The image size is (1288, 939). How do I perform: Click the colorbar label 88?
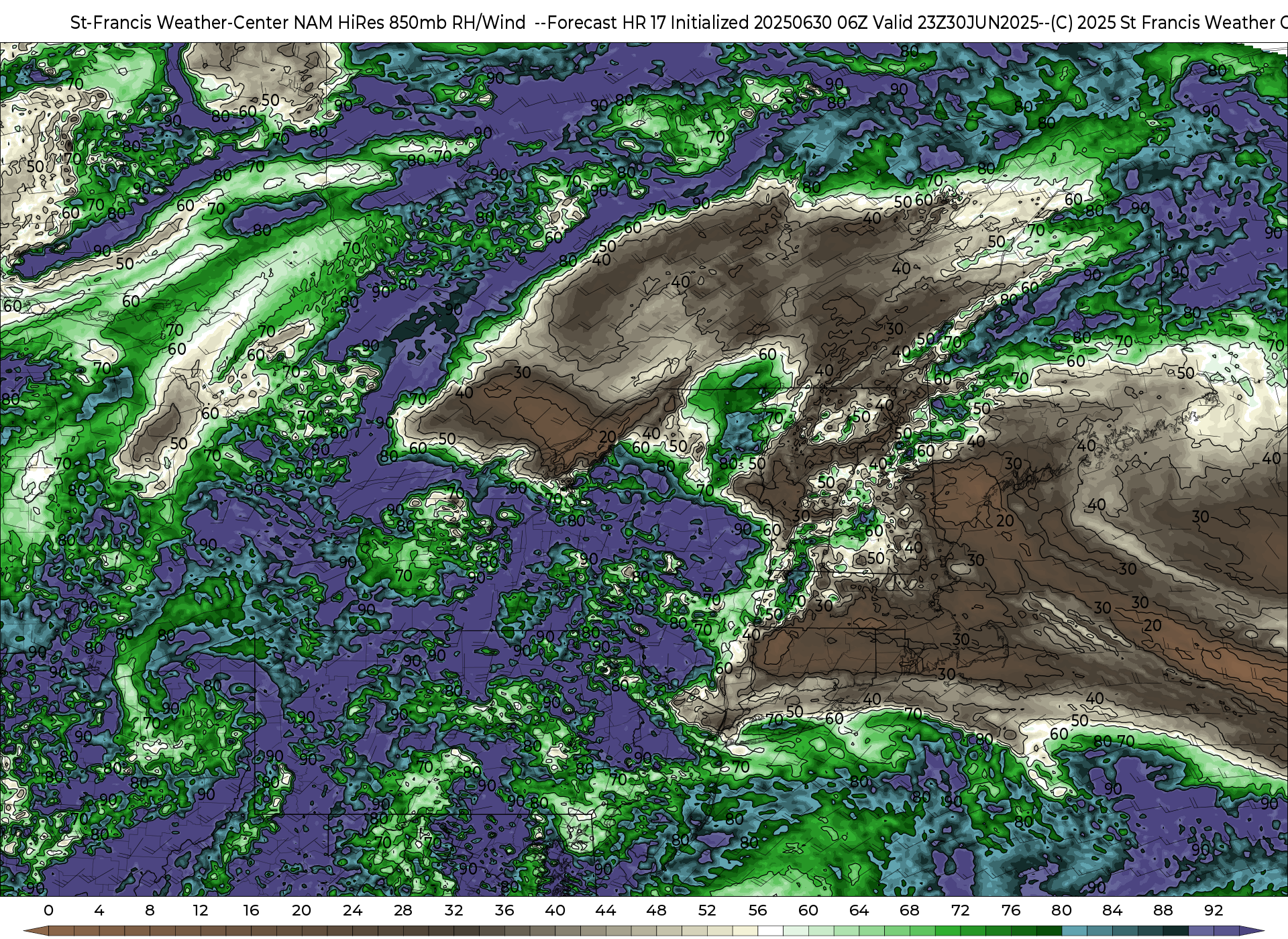pyautogui.click(x=1163, y=910)
